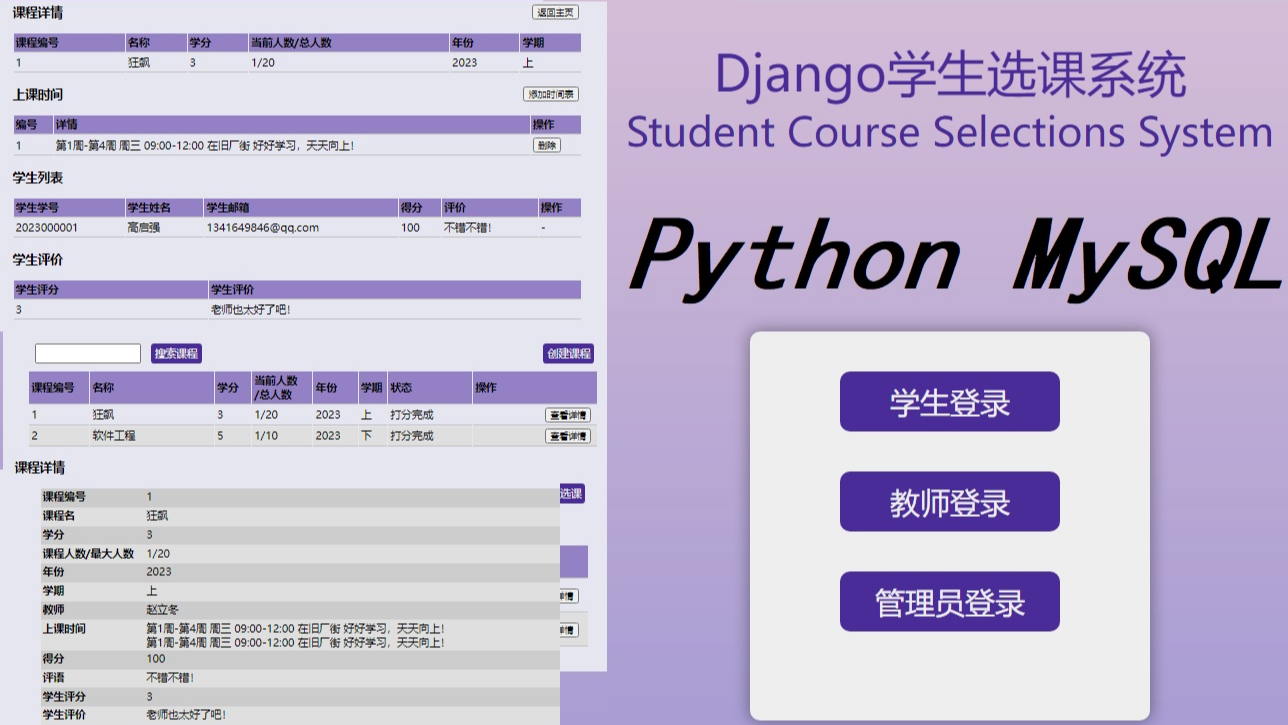Click the Student Course Selections System subtitle
1288x725 pixels.
[x=949, y=132]
